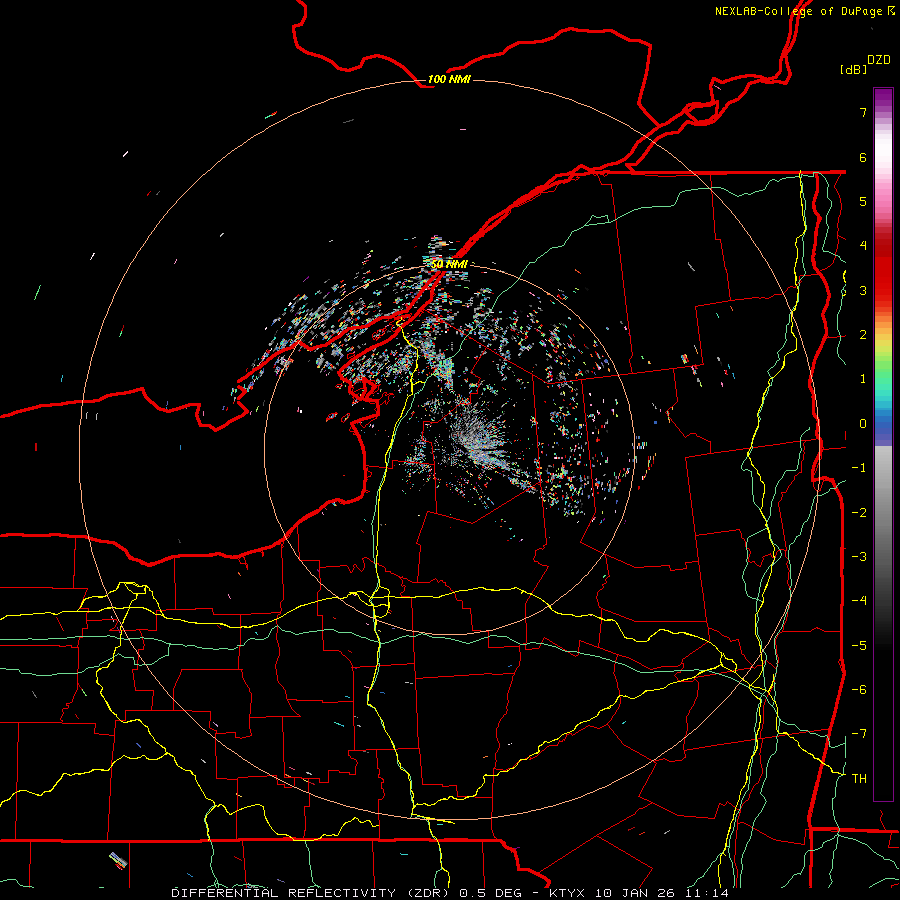Click the DIFFERENTIAL REFLECTIVITY (ZDR) title text

pyautogui.click(x=312, y=893)
